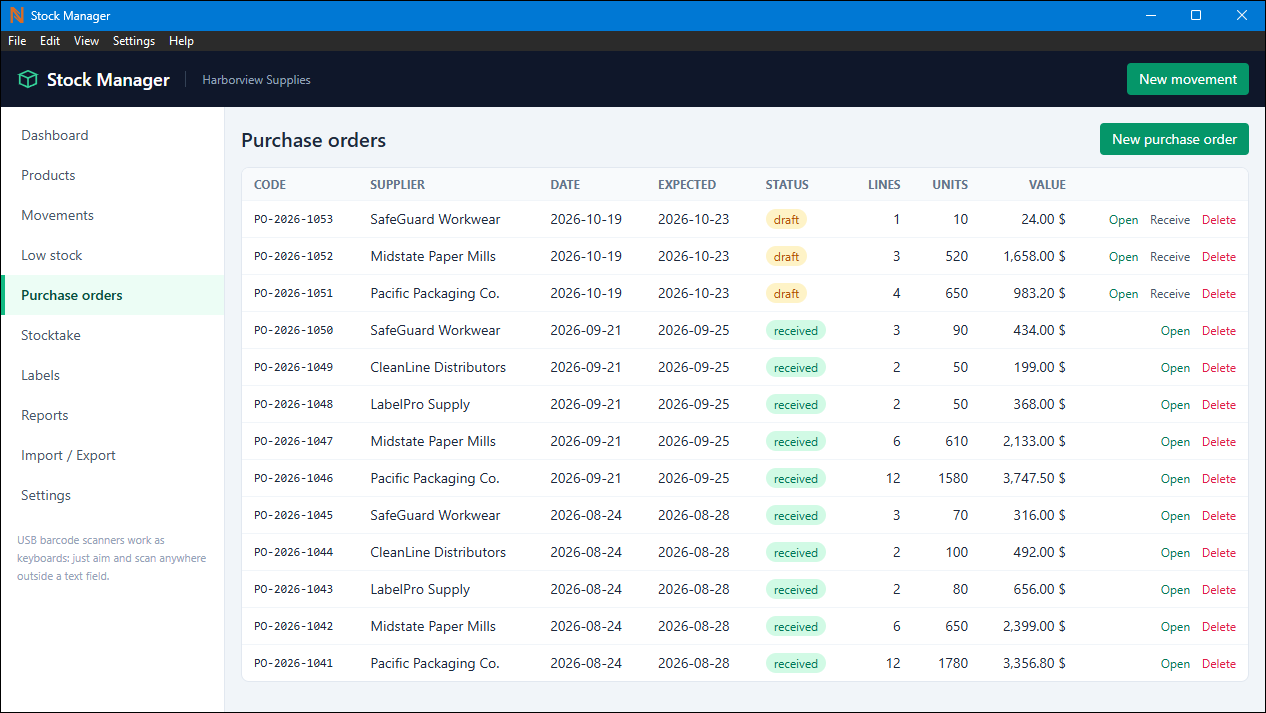Open purchase order PO-2026-1046
Viewport: 1266px width, 713px height.
tap(1175, 479)
